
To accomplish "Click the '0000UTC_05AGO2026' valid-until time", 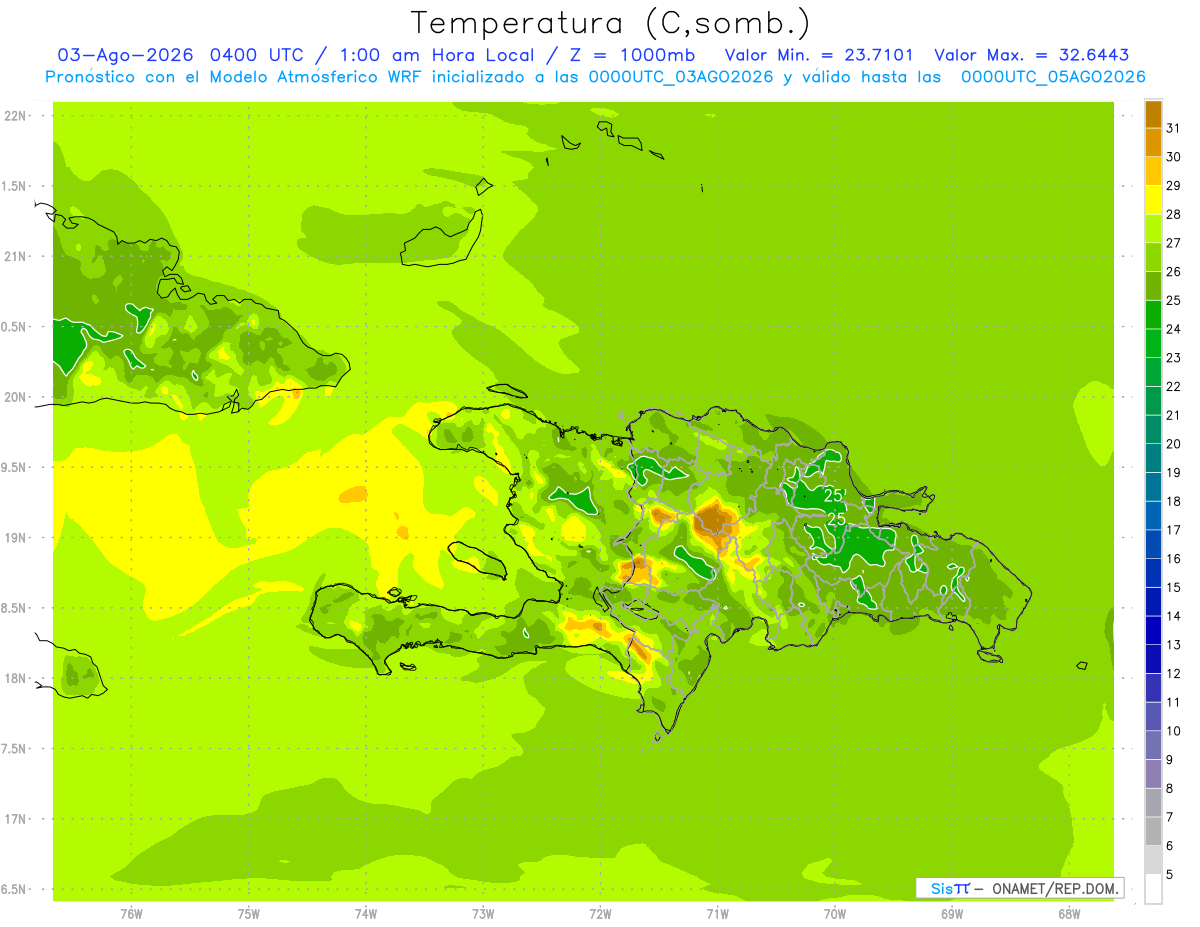I will [x=1053, y=77].
